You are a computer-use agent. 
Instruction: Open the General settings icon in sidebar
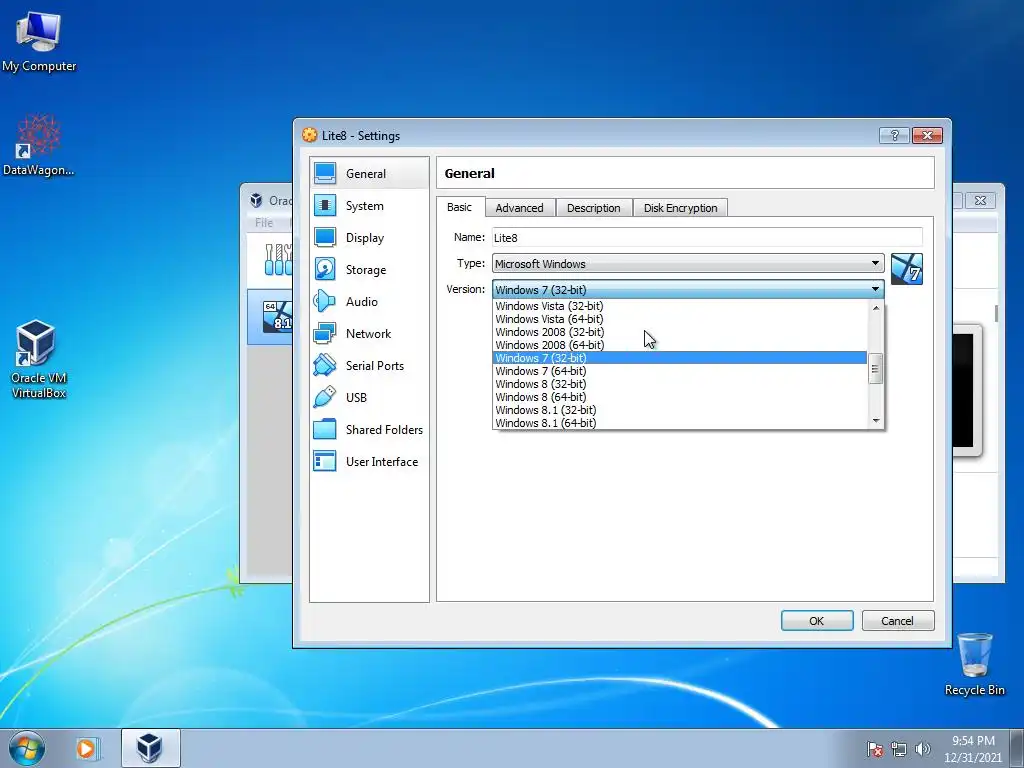[325, 173]
